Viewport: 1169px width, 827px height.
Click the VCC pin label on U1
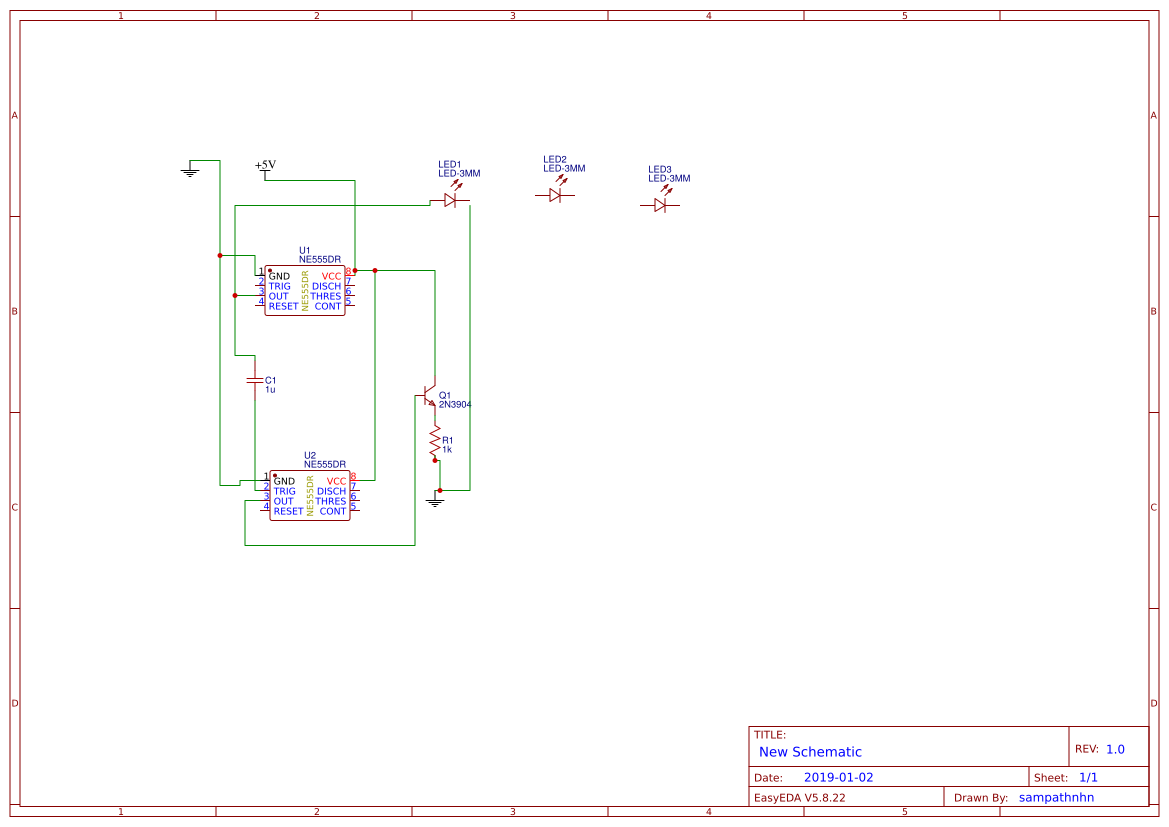[x=332, y=277]
